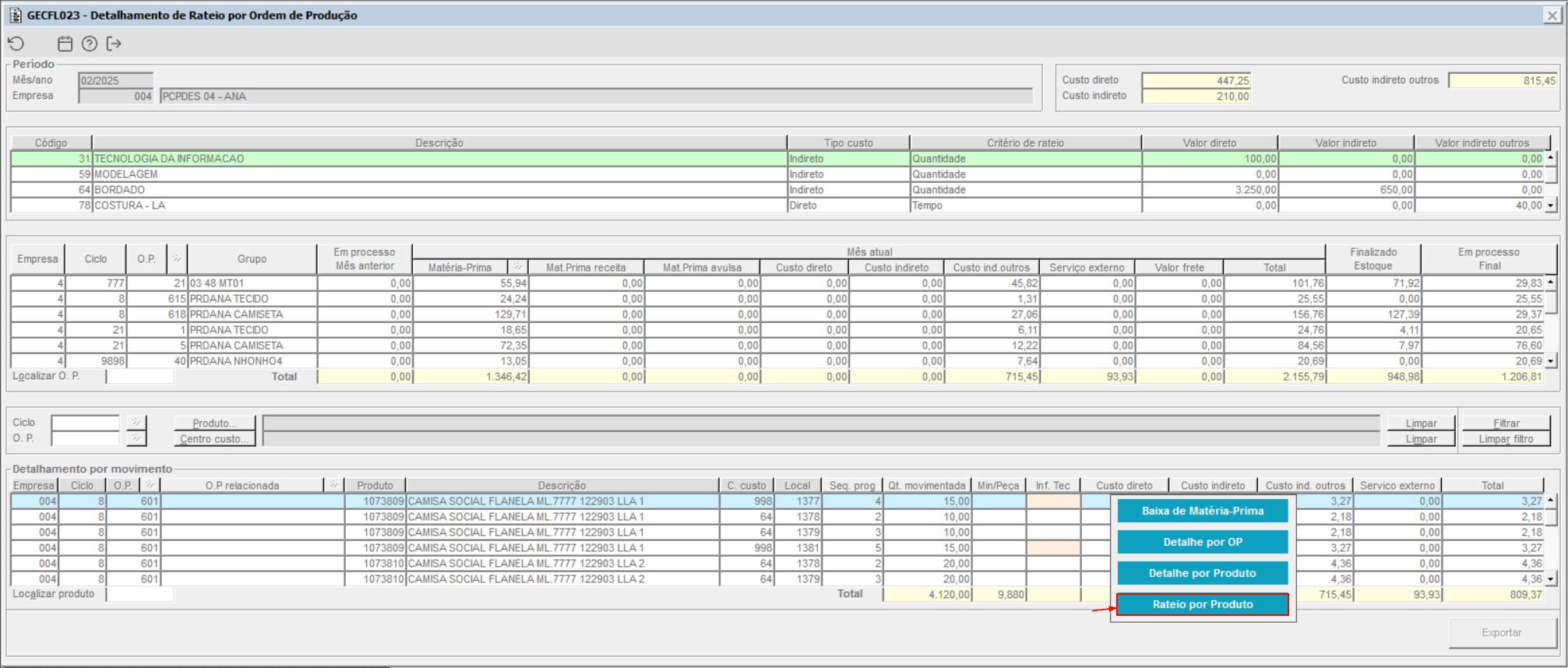This screenshot has width=1568, height=668.
Task: Click the Valor indireto outros column header
Action: tap(1482, 142)
